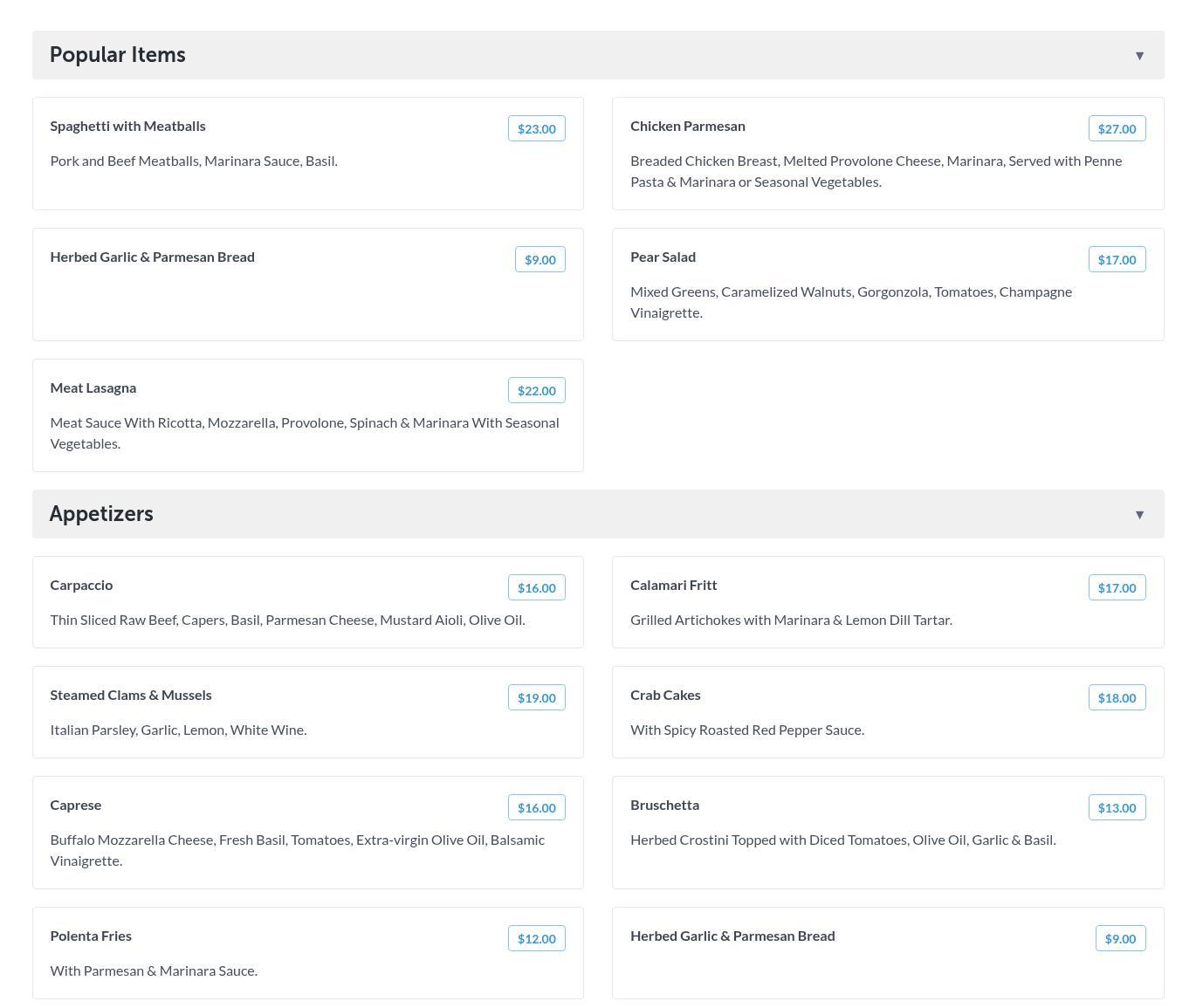1196x1008 pixels.
Task: Click the Popular Items section header
Action: point(118,55)
